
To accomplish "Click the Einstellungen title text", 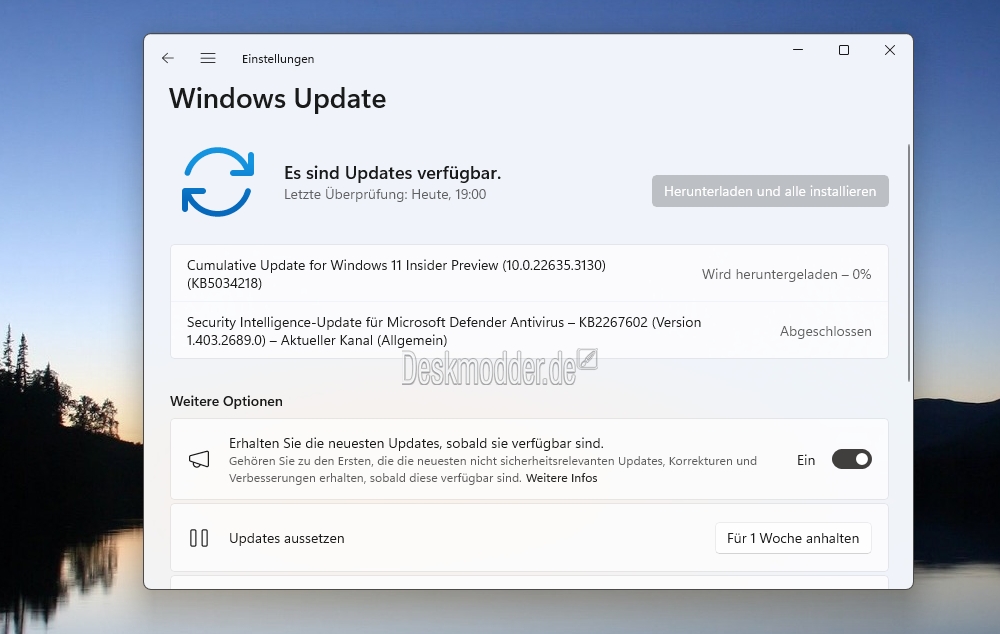I will (x=278, y=59).
